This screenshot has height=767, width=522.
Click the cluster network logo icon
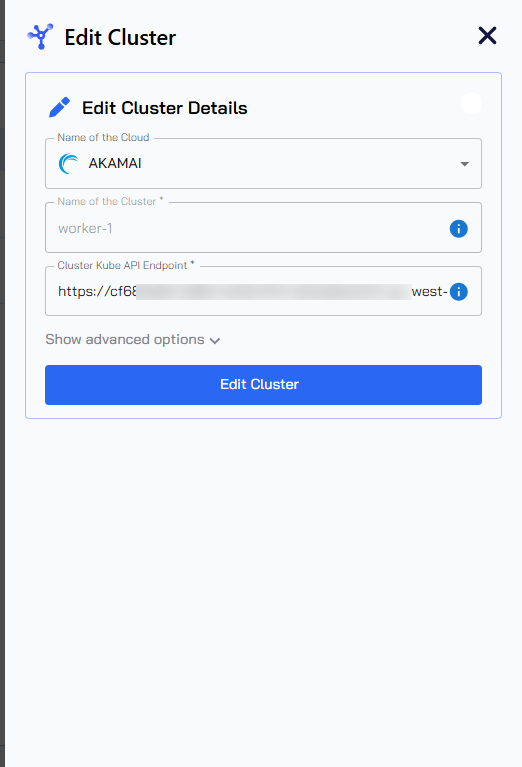40,37
